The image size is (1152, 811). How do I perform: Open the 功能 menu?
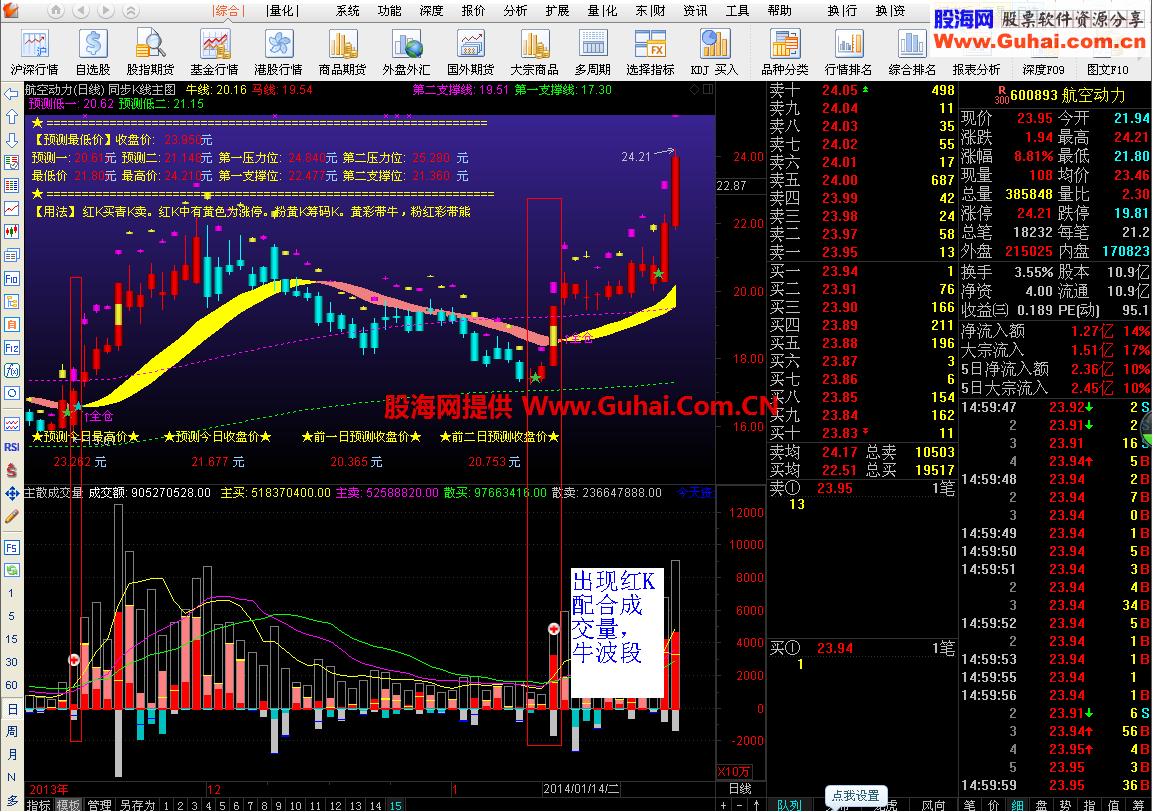[389, 10]
